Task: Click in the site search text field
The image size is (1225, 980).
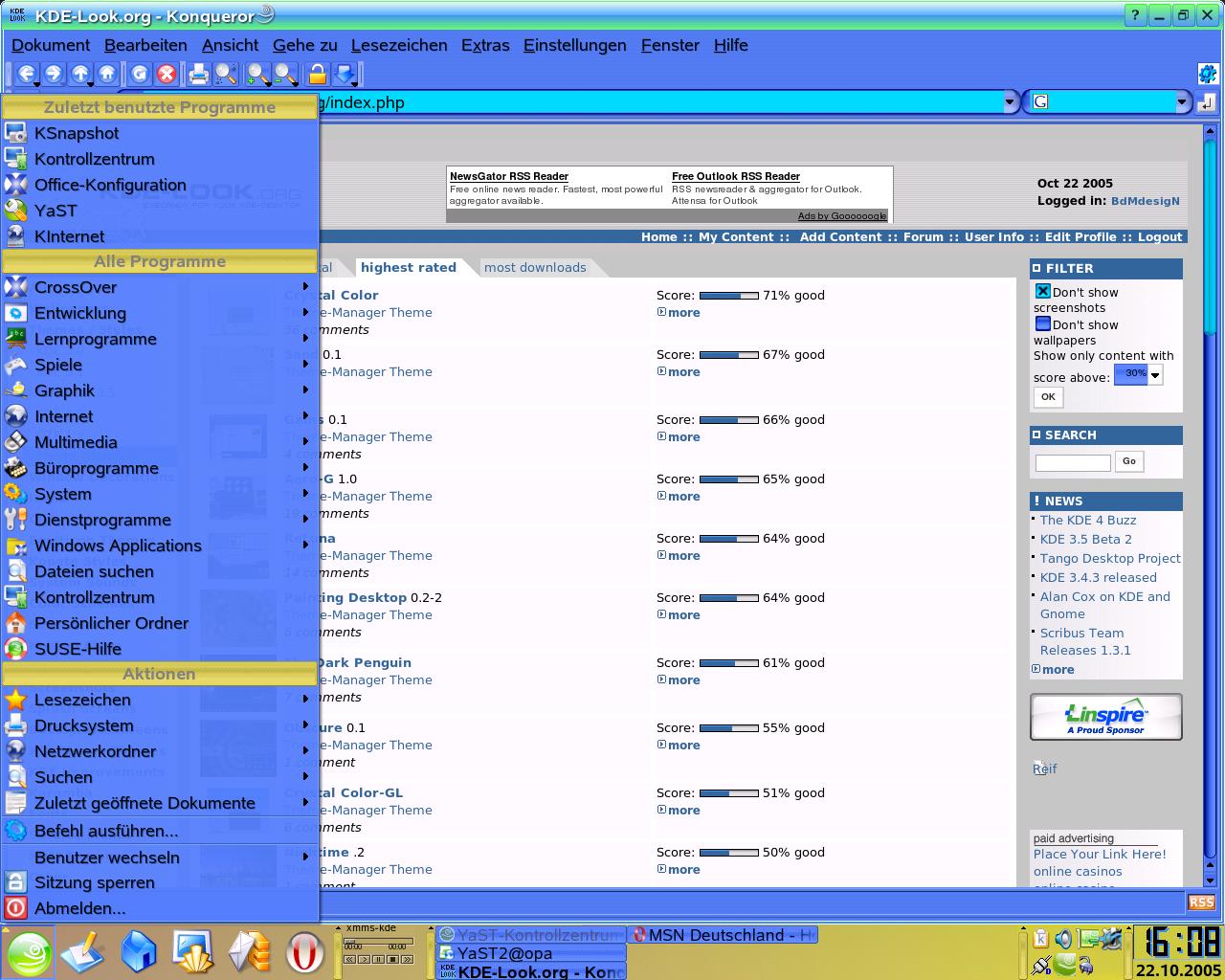Action: click(x=1073, y=462)
